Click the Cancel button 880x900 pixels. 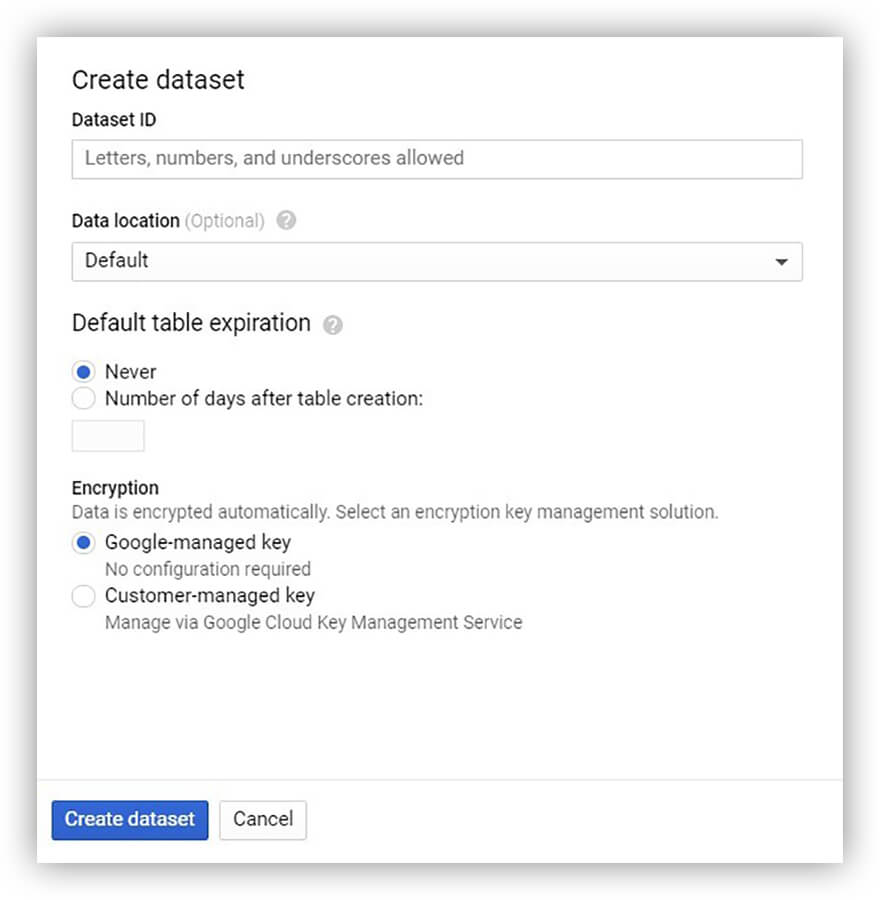pyautogui.click(x=263, y=820)
